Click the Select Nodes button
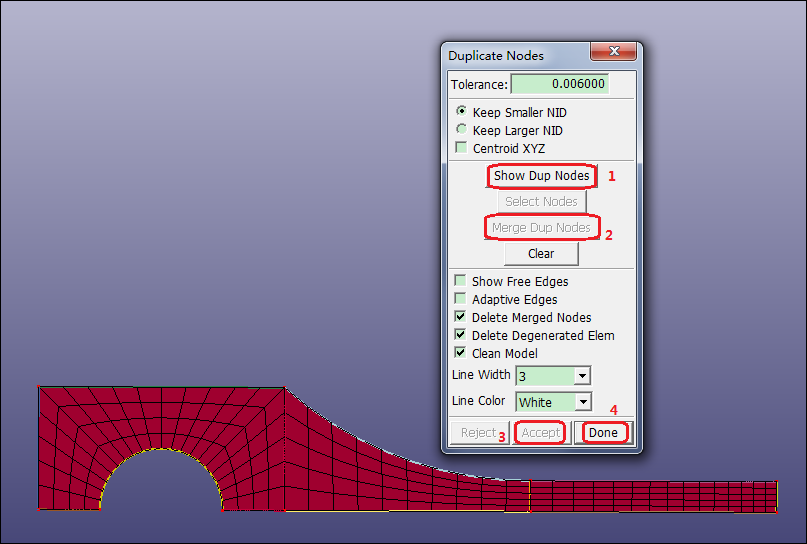 (x=541, y=202)
